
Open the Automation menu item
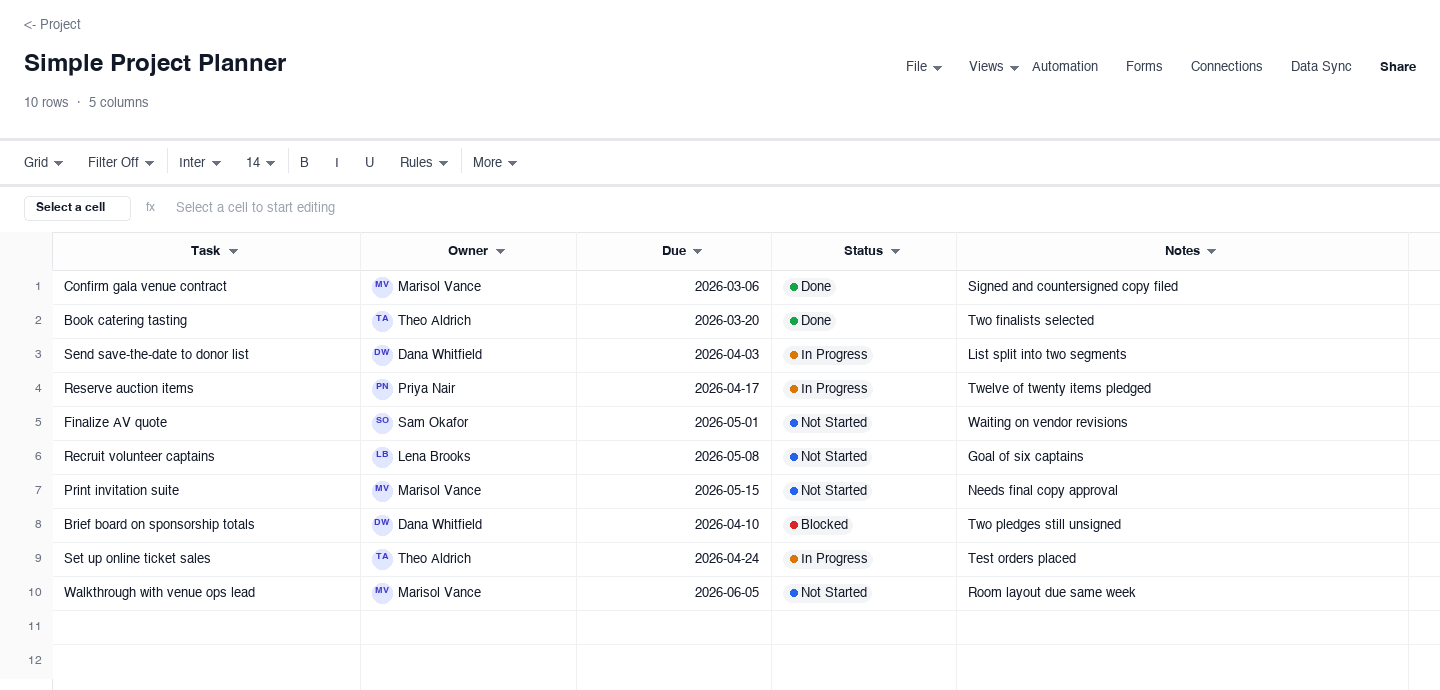tap(1065, 67)
